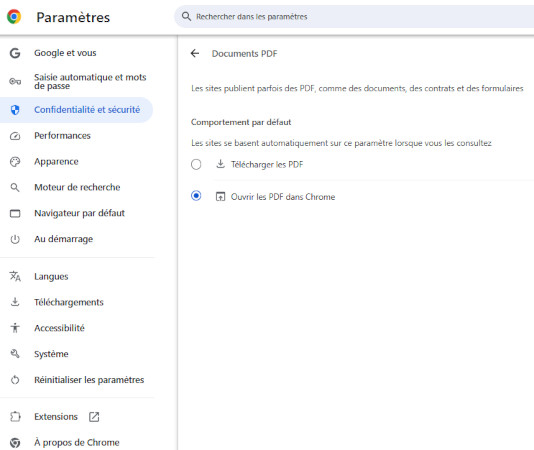Click the download icon for Téléchargements

(x=15, y=302)
